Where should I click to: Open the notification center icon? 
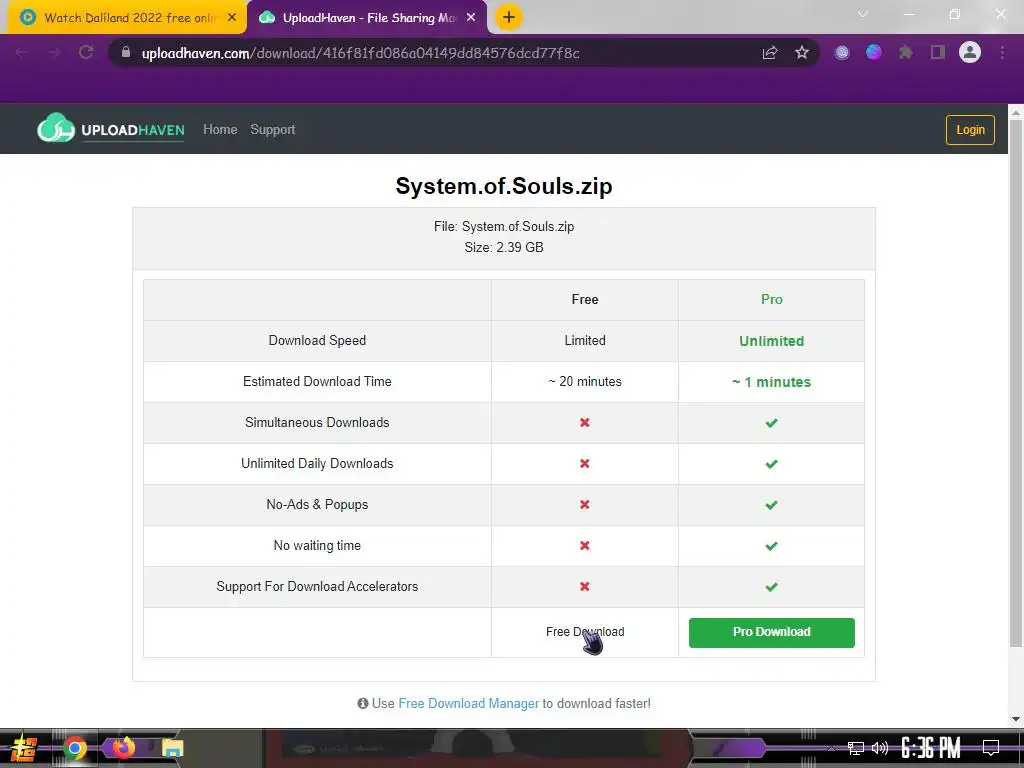coord(991,748)
